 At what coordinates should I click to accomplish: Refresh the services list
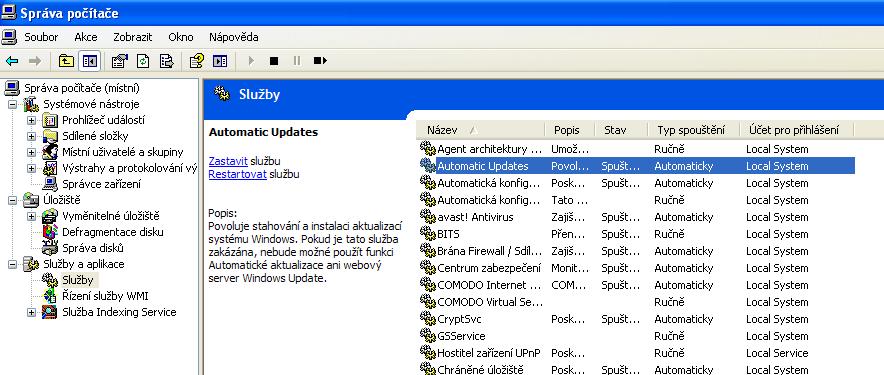(143, 61)
